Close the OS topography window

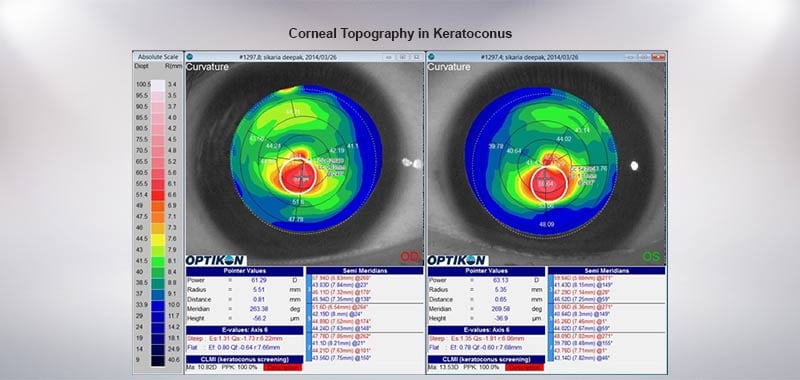tap(658, 57)
